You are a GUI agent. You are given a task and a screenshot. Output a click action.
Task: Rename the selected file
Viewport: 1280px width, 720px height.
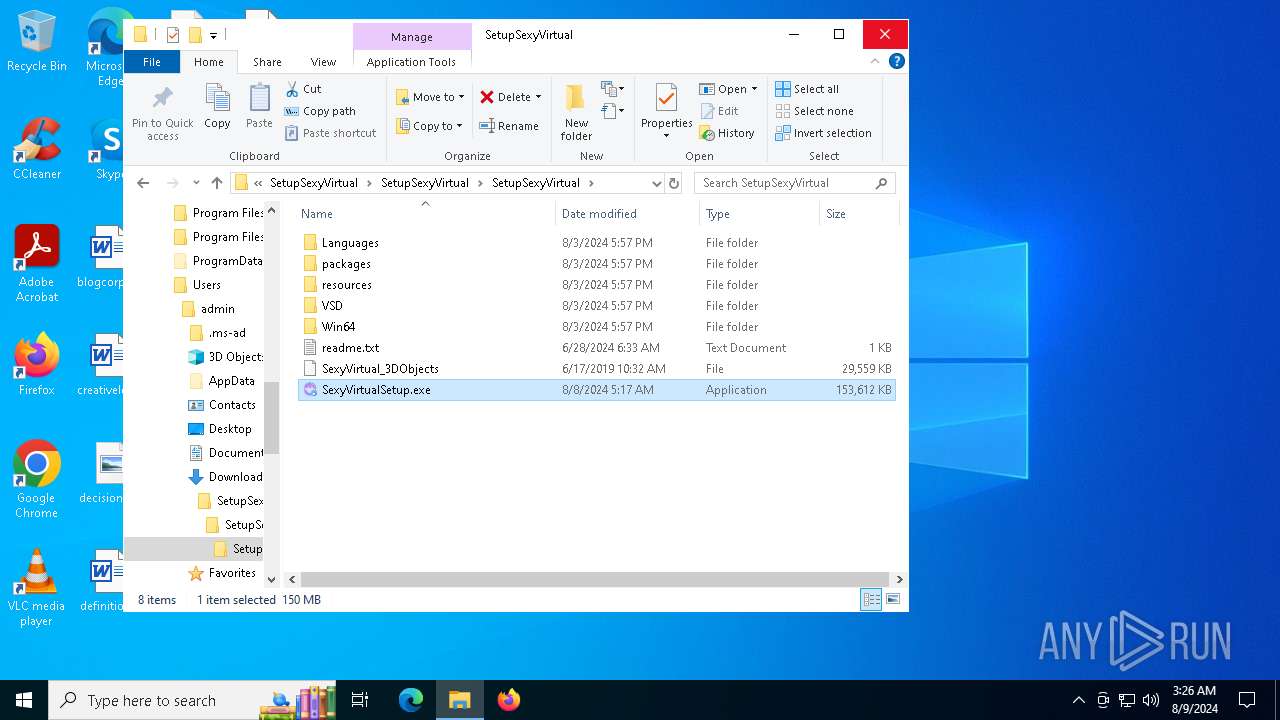point(509,126)
